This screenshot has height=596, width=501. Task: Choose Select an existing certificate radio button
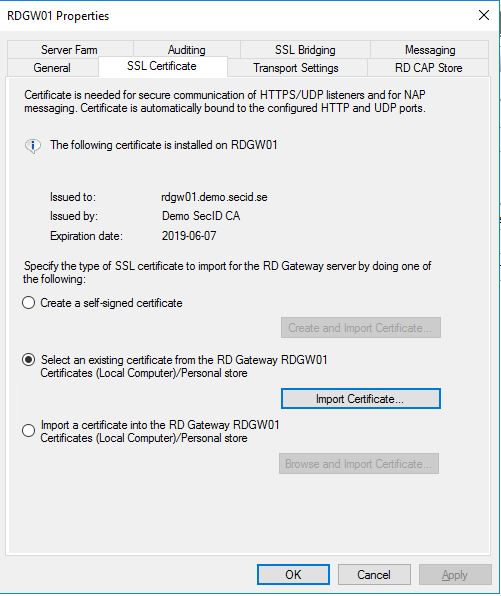[x=29, y=360]
